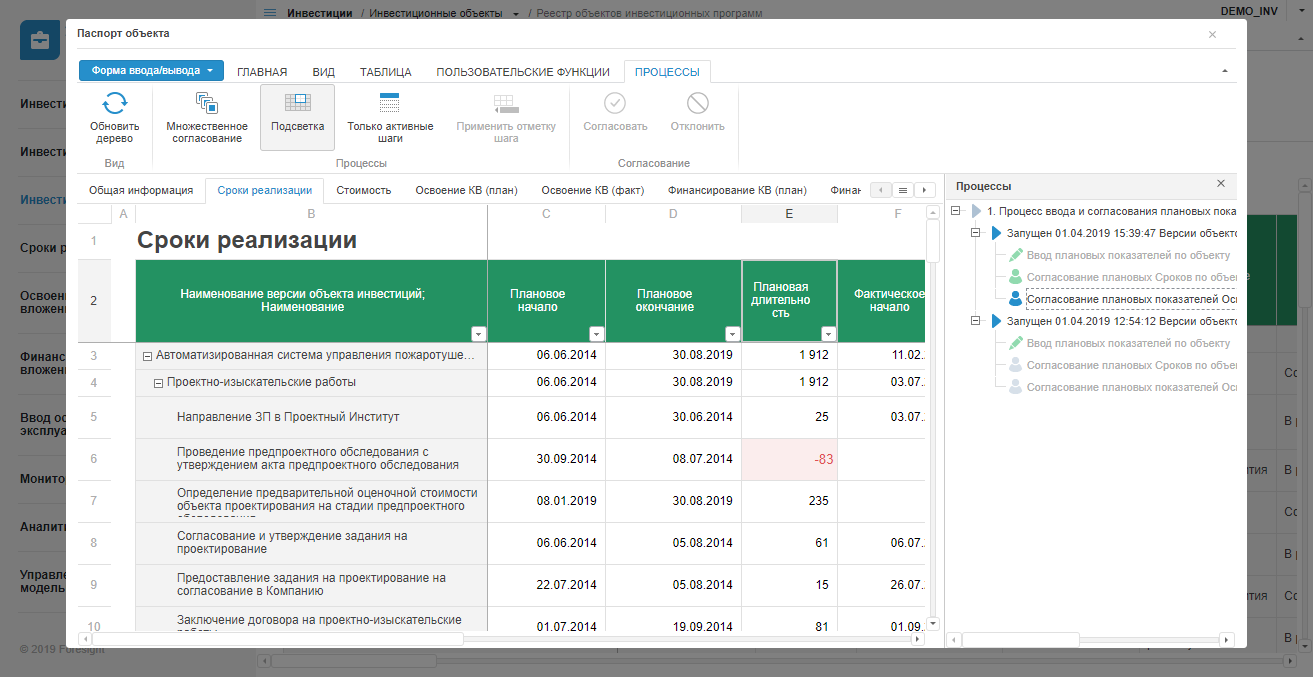
Task: Select the Согласование плановых показателей step
Action: [1132, 299]
